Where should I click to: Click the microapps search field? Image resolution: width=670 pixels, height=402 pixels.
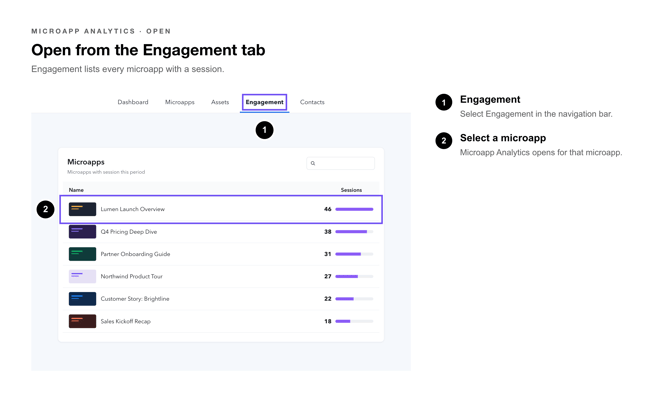pos(341,163)
